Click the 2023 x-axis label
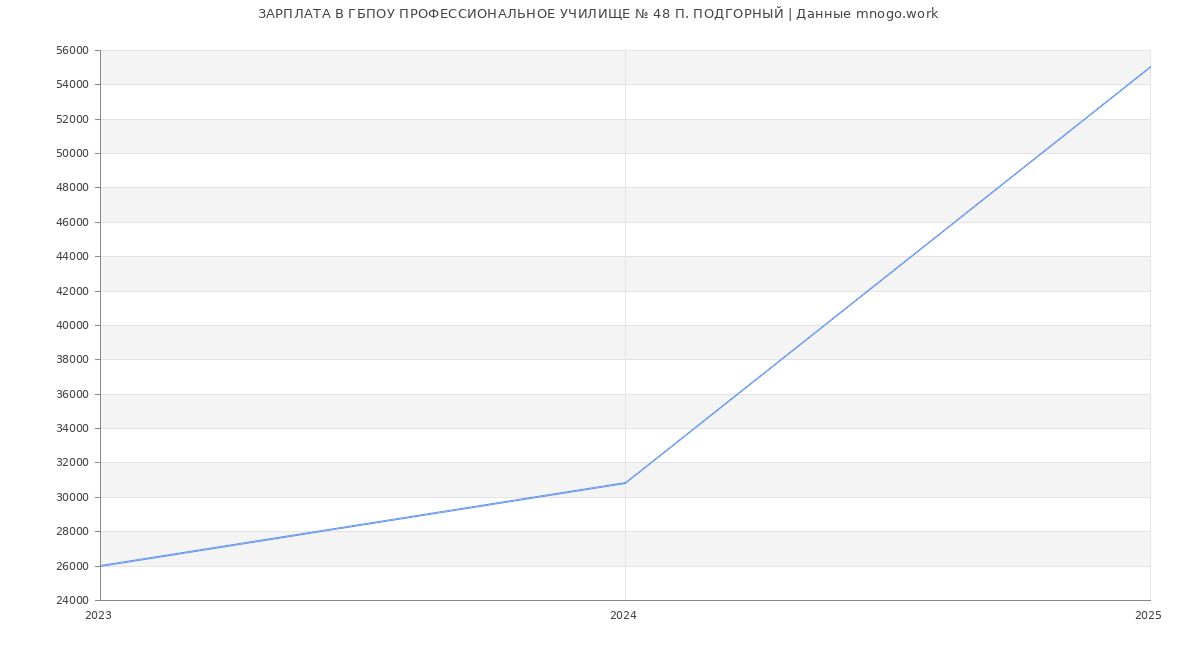1200x650 pixels. [99, 616]
